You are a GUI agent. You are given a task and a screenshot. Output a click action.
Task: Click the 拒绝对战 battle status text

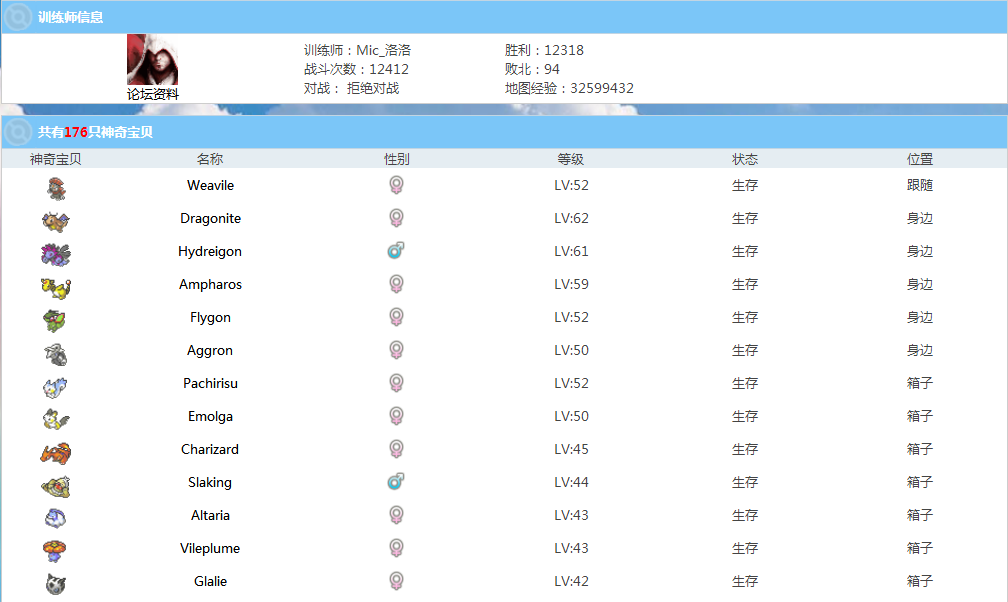pos(373,88)
